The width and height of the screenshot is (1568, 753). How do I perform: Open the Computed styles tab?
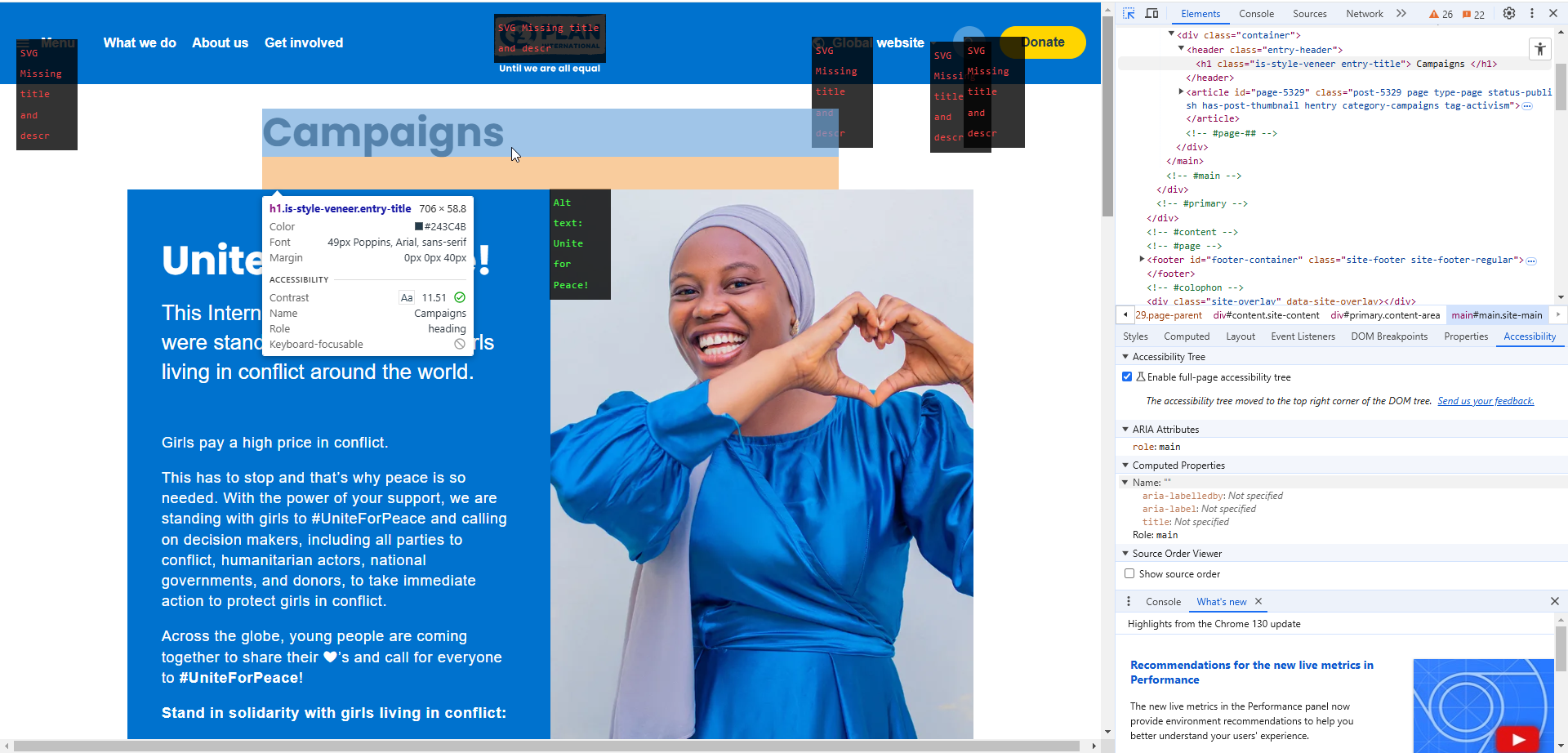1186,336
